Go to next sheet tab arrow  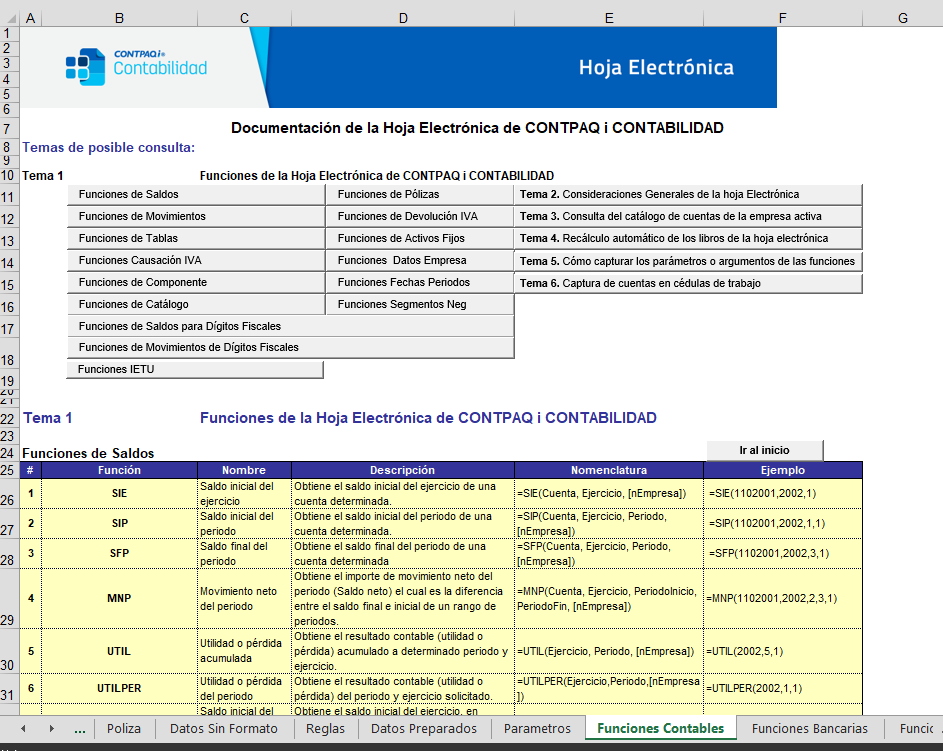click(x=52, y=729)
